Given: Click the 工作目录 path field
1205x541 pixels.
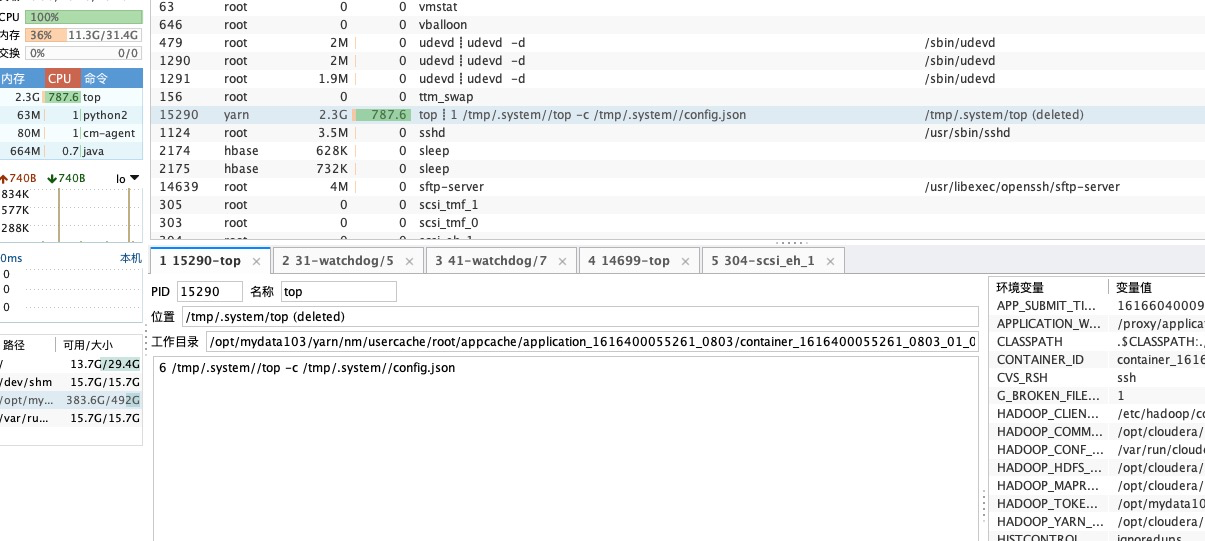Looking at the screenshot, I should tap(592, 342).
